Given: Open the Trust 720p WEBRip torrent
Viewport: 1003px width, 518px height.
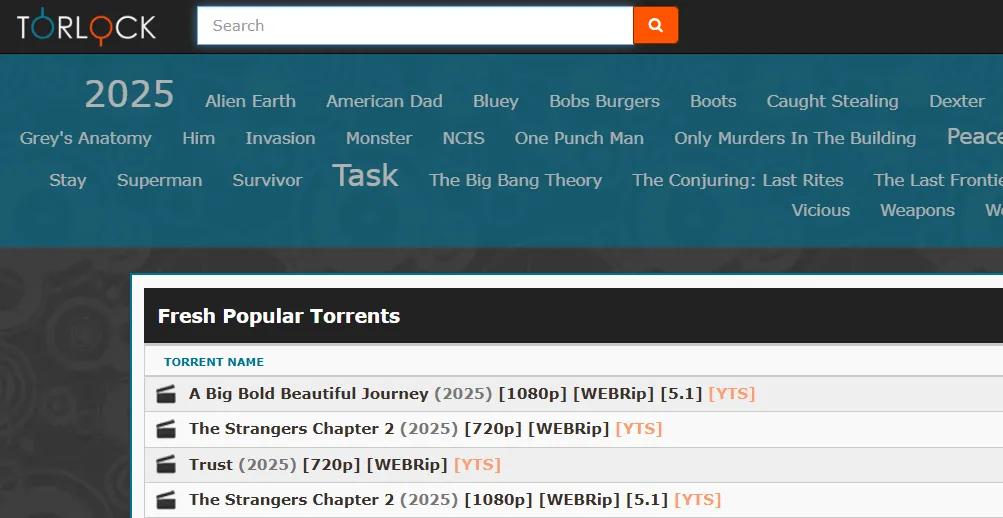Looking at the screenshot, I should click(x=211, y=464).
